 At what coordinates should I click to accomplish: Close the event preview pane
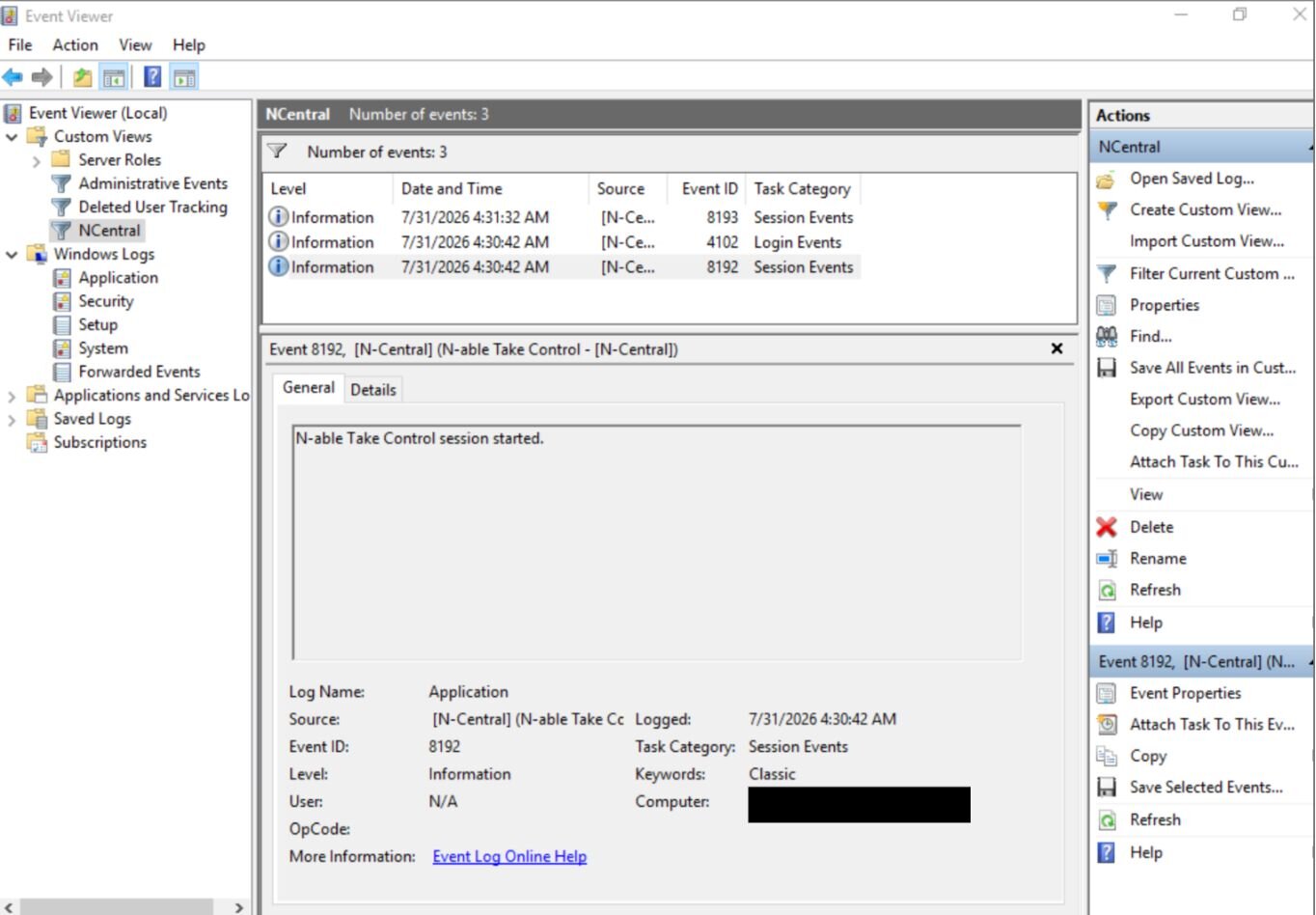tap(1056, 348)
